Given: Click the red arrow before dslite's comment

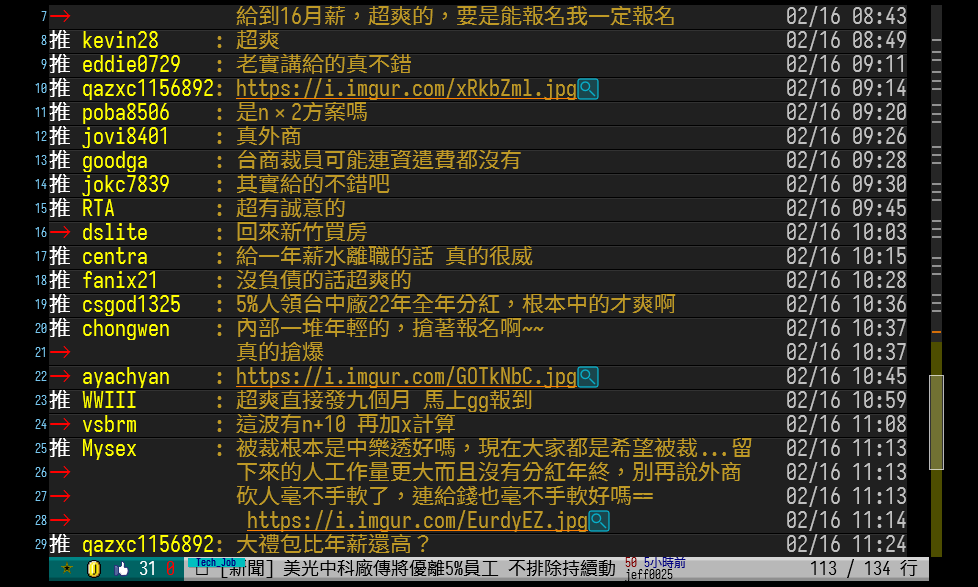Looking at the screenshot, I should pyautogui.click(x=61, y=233).
